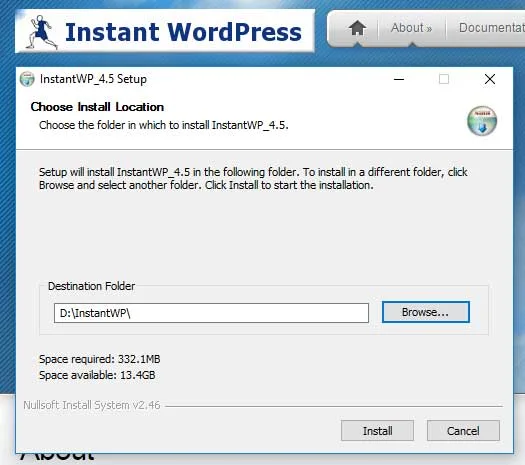The image size is (525, 465).
Task: Click the running man logo icon
Action: 42,32
